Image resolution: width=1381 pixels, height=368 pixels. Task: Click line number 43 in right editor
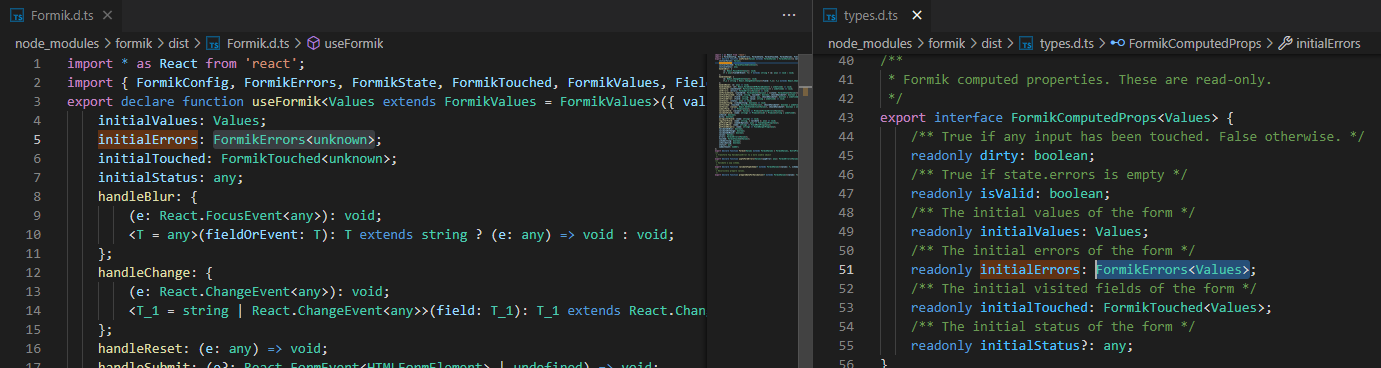point(845,118)
